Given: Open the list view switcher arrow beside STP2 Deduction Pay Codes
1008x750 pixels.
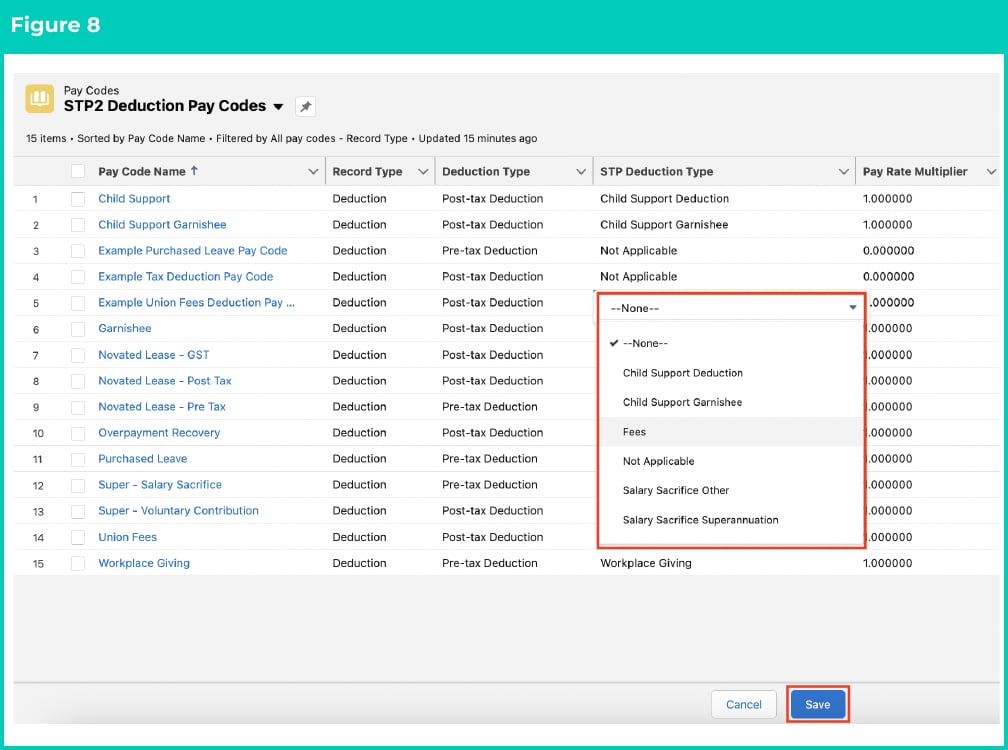Looking at the screenshot, I should coord(278,107).
